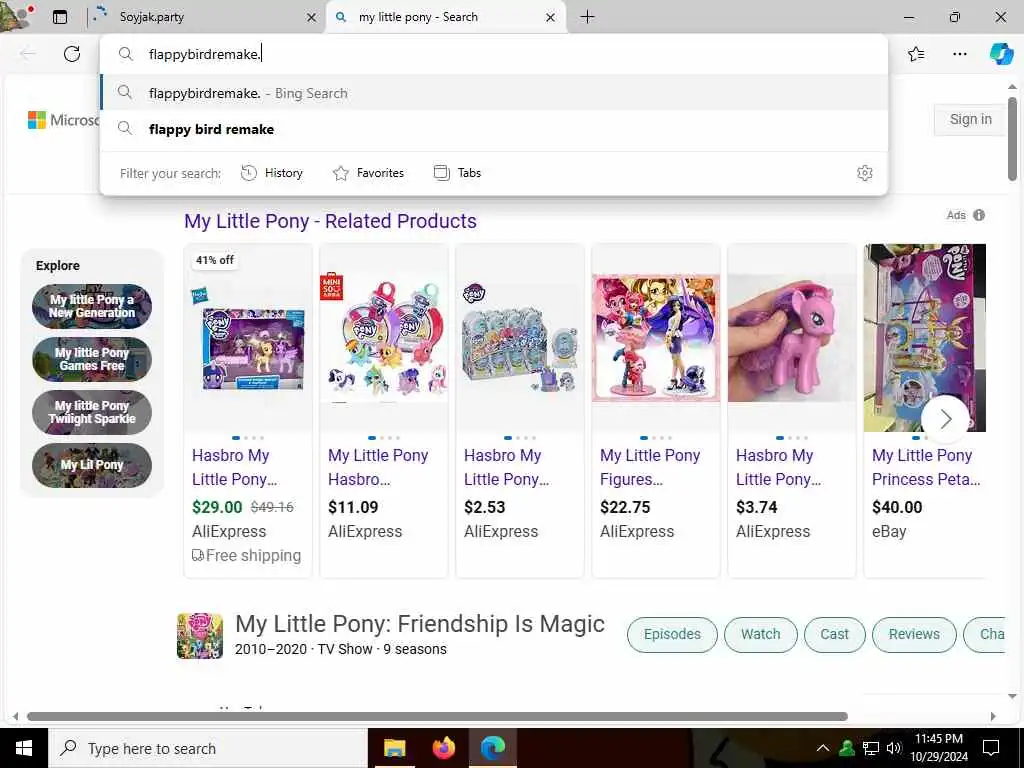Select the flappy bird remake suggestion
Screen dimensions: 1024x768
494,129
